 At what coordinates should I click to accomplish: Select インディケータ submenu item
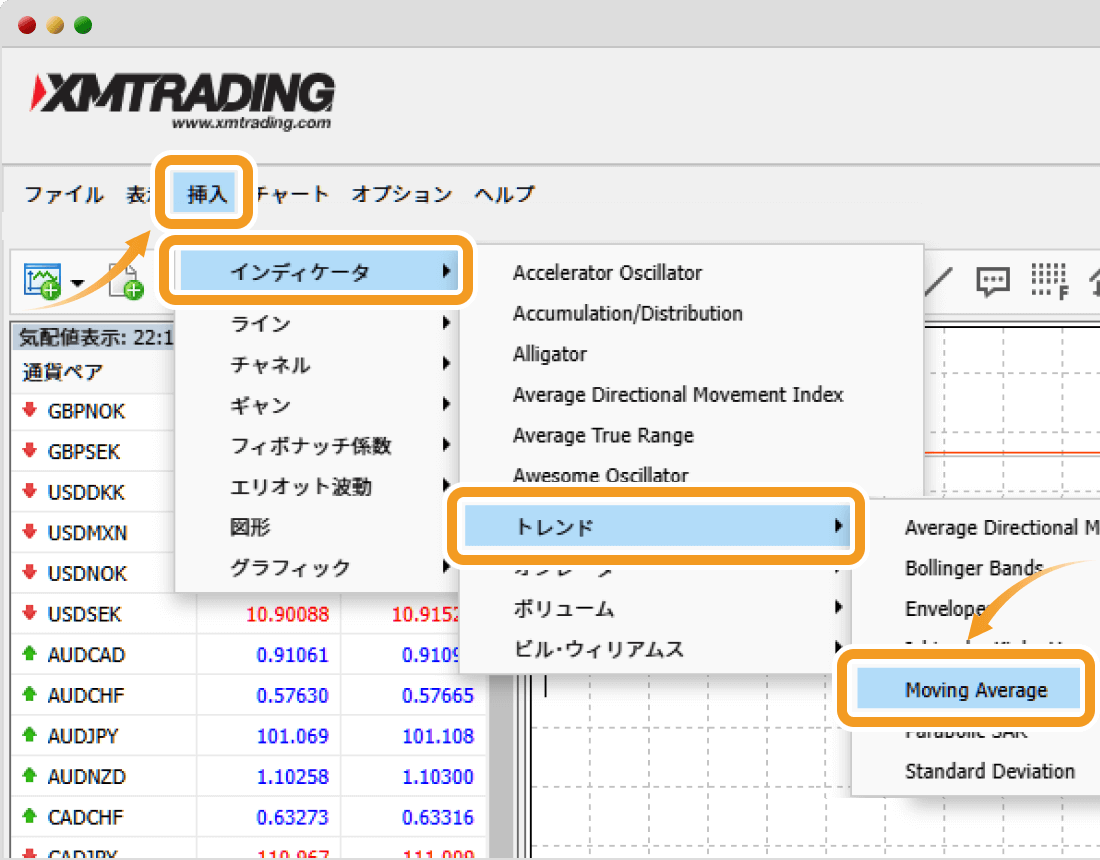click(318, 271)
